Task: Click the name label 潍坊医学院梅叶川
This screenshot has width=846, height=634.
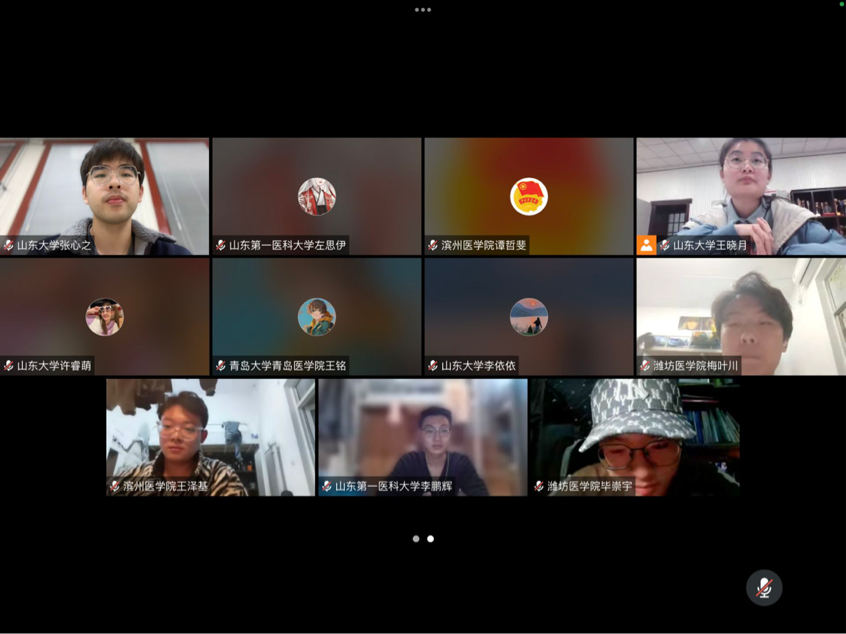Action: (695, 365)
